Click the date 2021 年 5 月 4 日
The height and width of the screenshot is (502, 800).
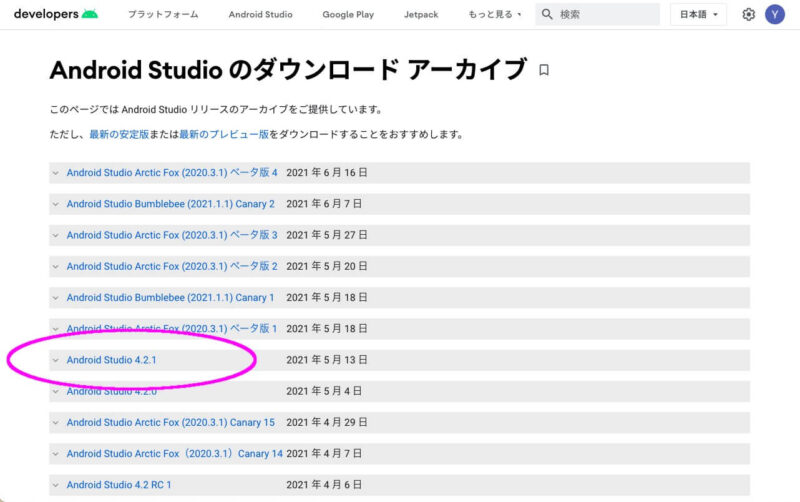point(324,391)
